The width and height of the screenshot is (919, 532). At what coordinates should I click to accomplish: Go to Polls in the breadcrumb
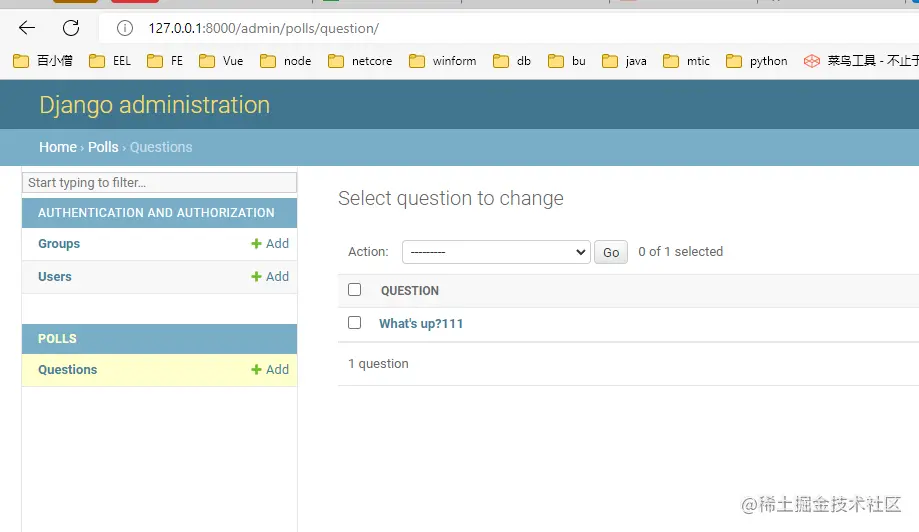(103, 147)
